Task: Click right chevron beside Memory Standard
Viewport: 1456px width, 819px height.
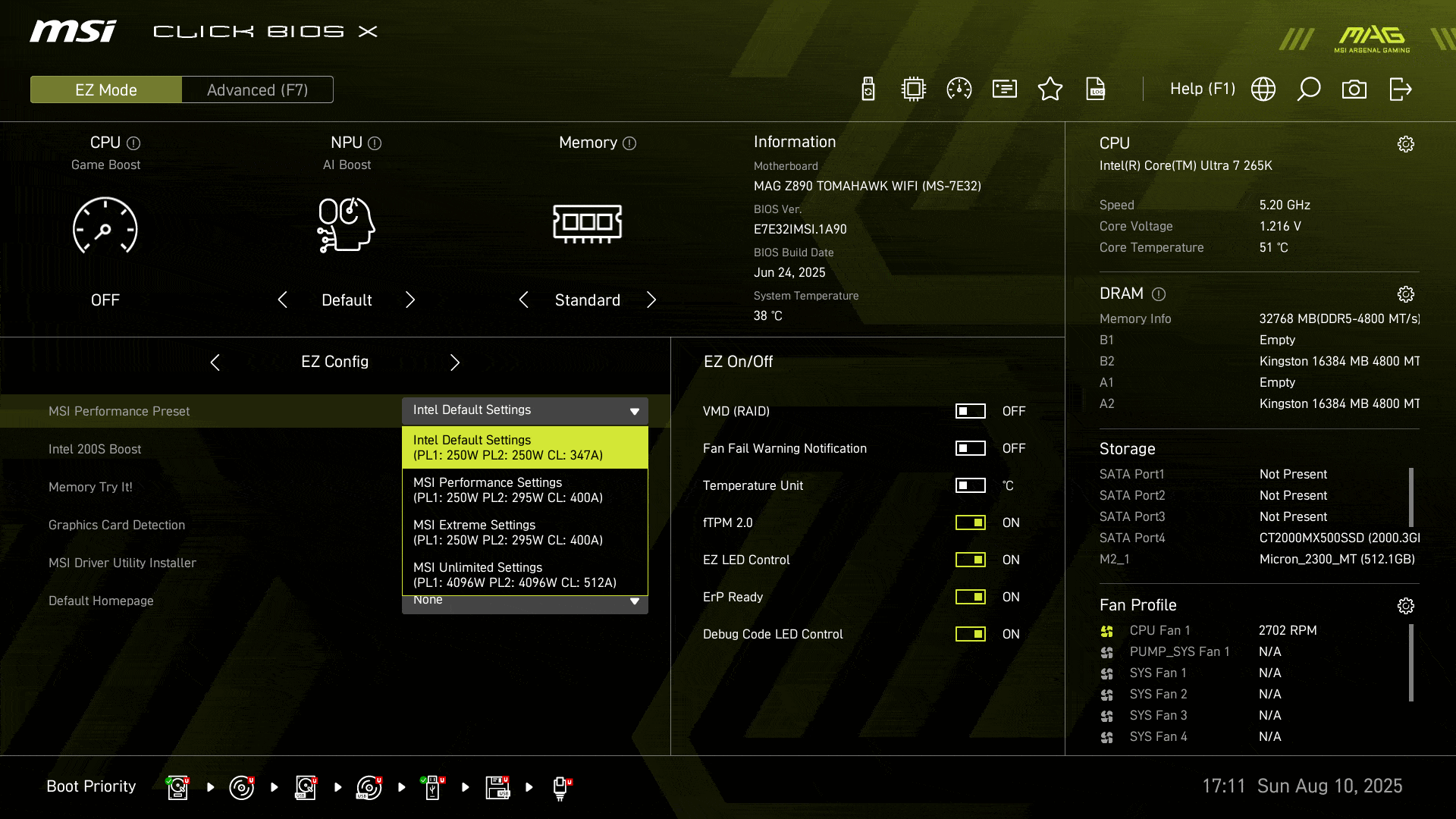Action: pyautogui.click(x=651, y=300)
